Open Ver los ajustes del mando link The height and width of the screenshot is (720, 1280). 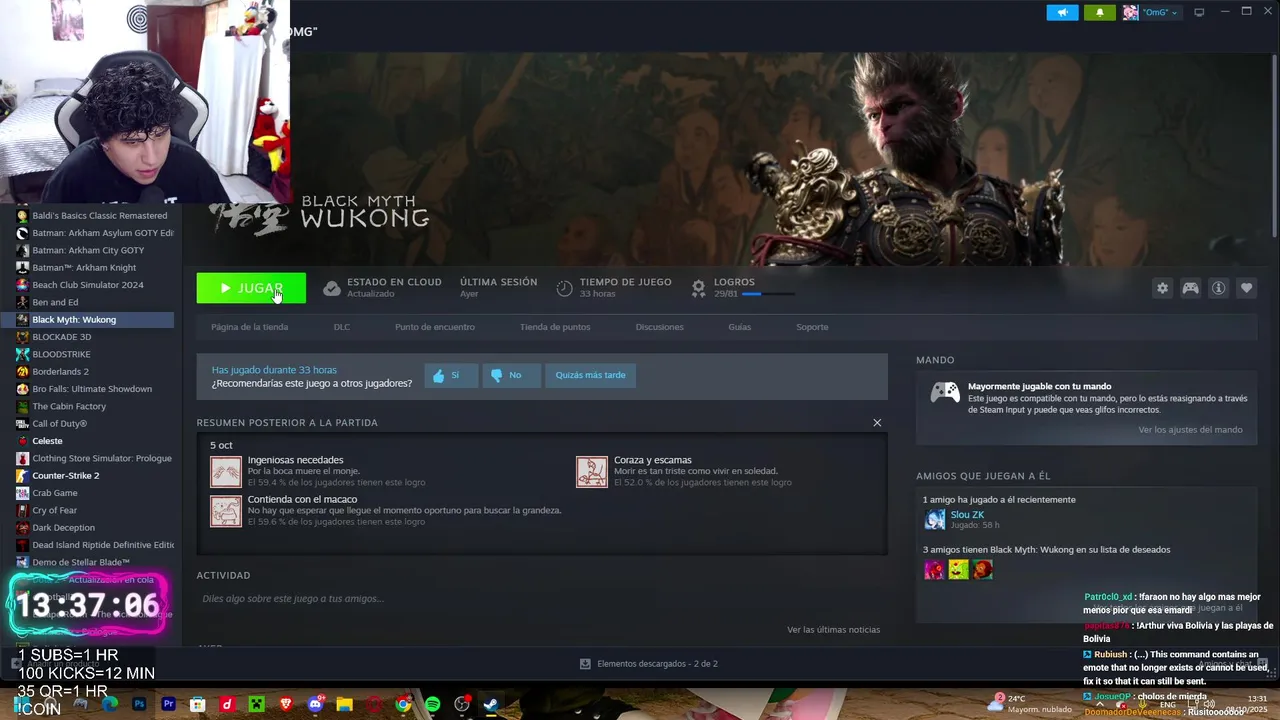pyautogui.click(x=1190, y=430)
